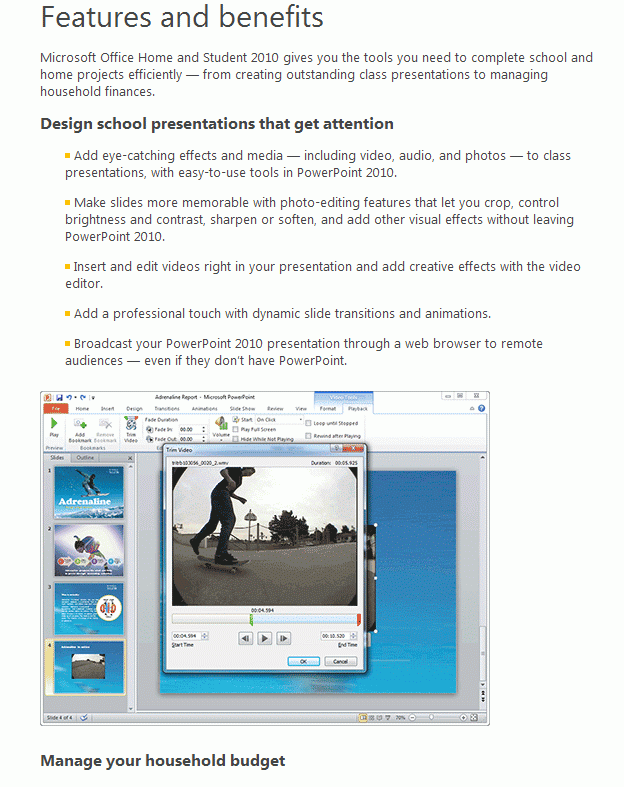Start Slide Show from status bar icon
The height and width of the screenshot is (787, 624).
[388, 718]
